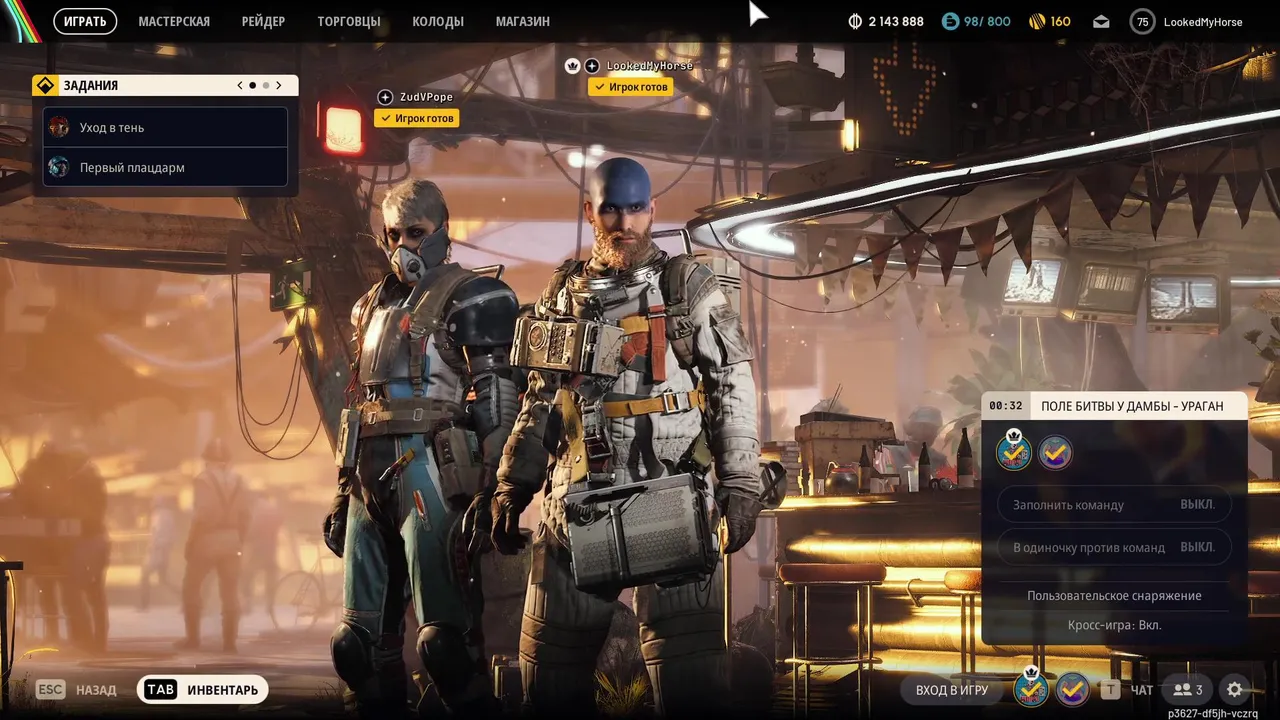Select the first quest page dot
The width and height of the screenshot is (1280, 720).
pos(253,86)
